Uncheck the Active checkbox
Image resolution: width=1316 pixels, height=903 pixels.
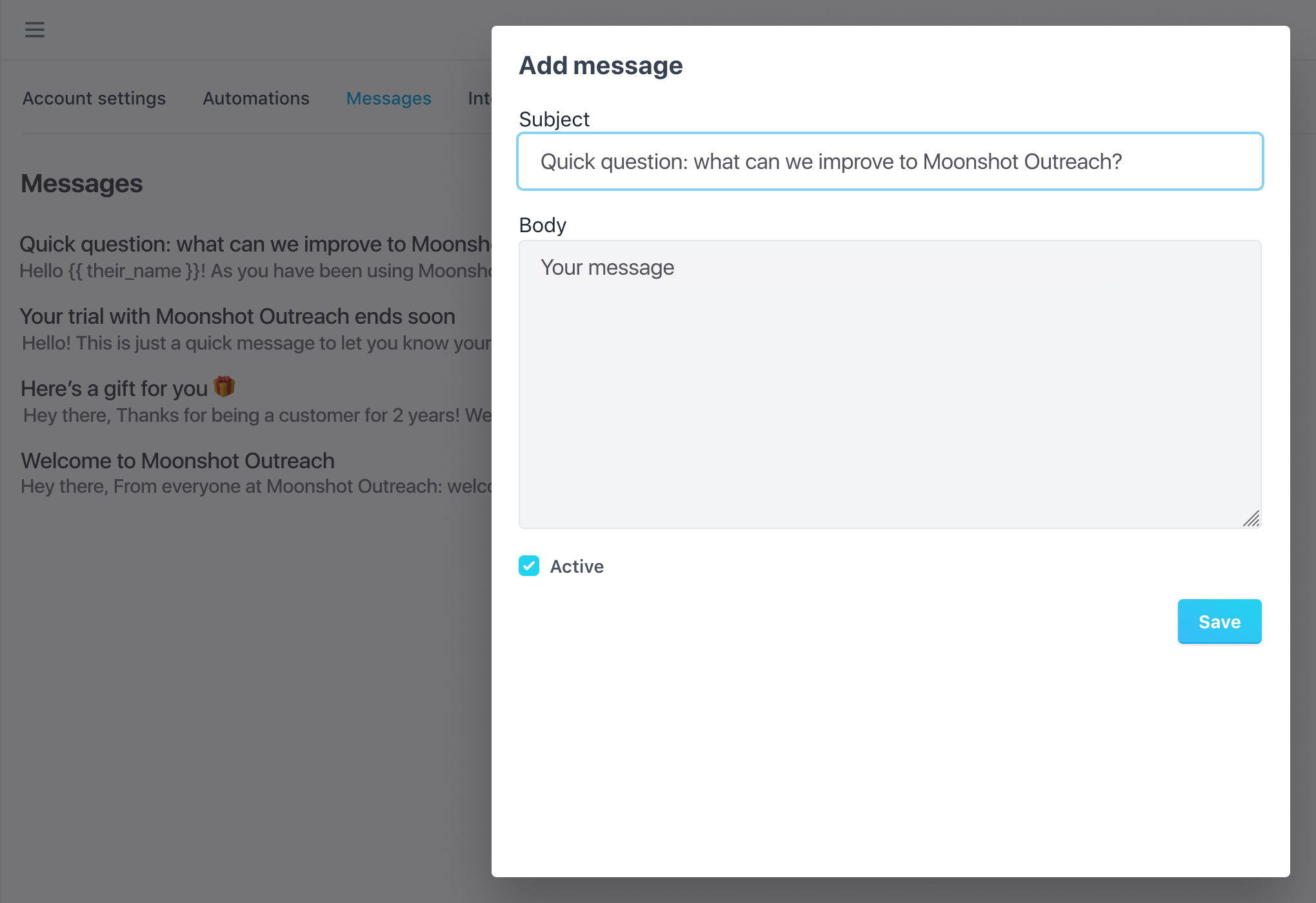529,566
